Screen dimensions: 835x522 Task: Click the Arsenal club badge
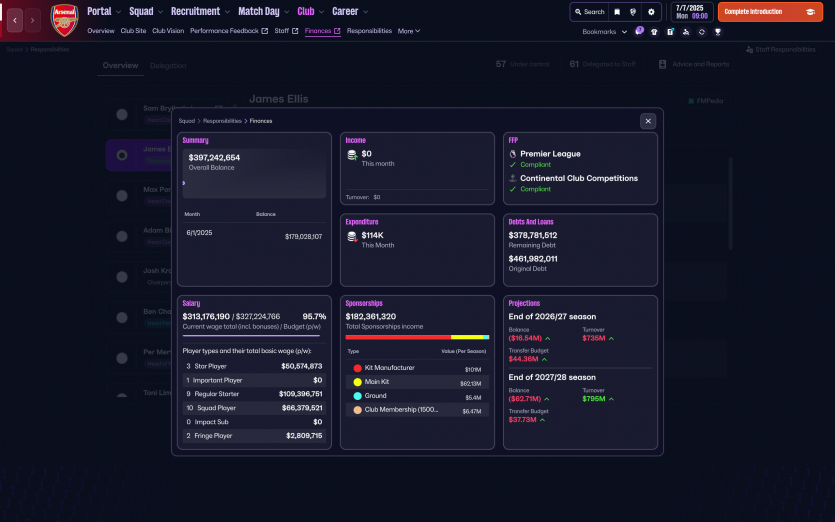(x=64, y=19)
